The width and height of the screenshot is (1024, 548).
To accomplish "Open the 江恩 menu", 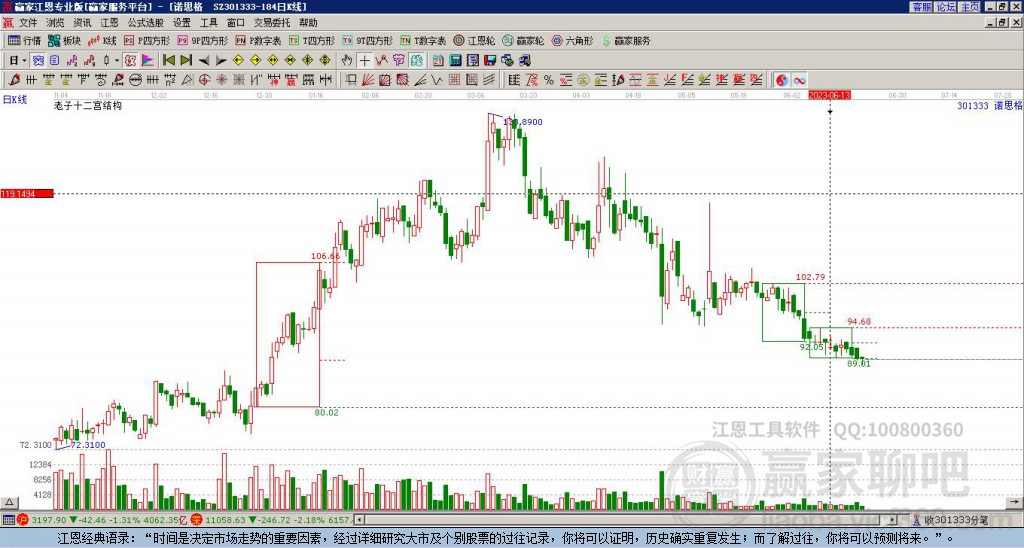I will 109,23.
